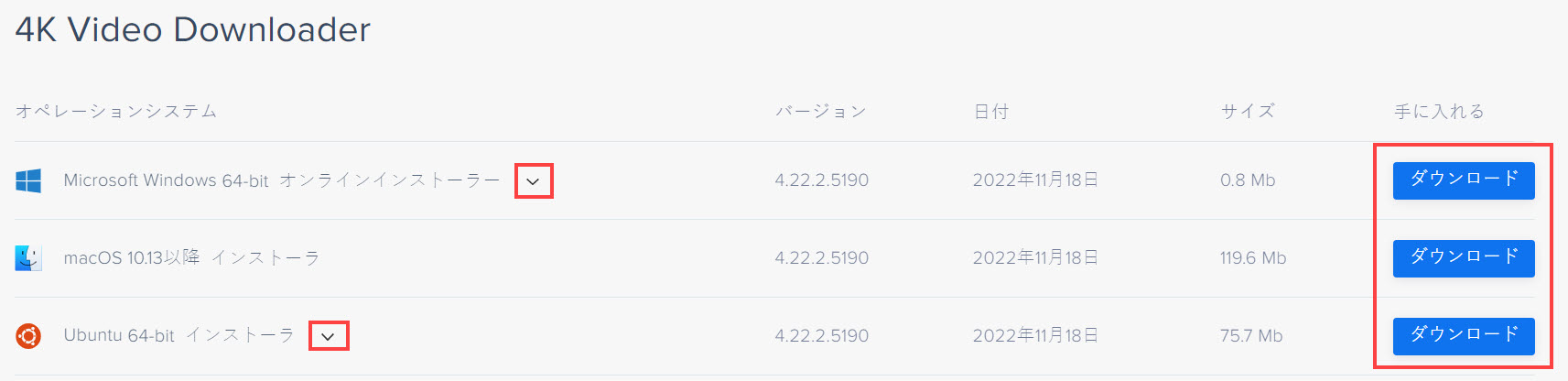Screen dimensions: 1568x381
Task: Click the 119.6 Mb size value
Action: point(1253,258)
